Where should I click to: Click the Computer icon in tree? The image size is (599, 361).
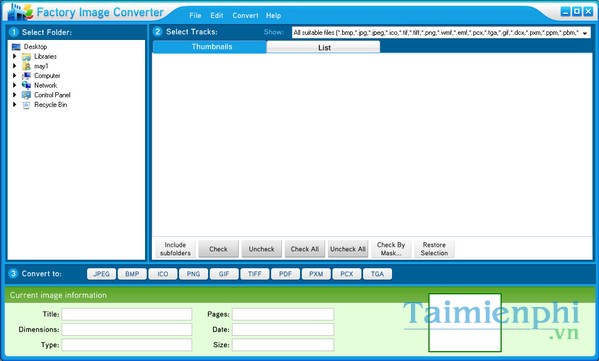coord(26,76)
